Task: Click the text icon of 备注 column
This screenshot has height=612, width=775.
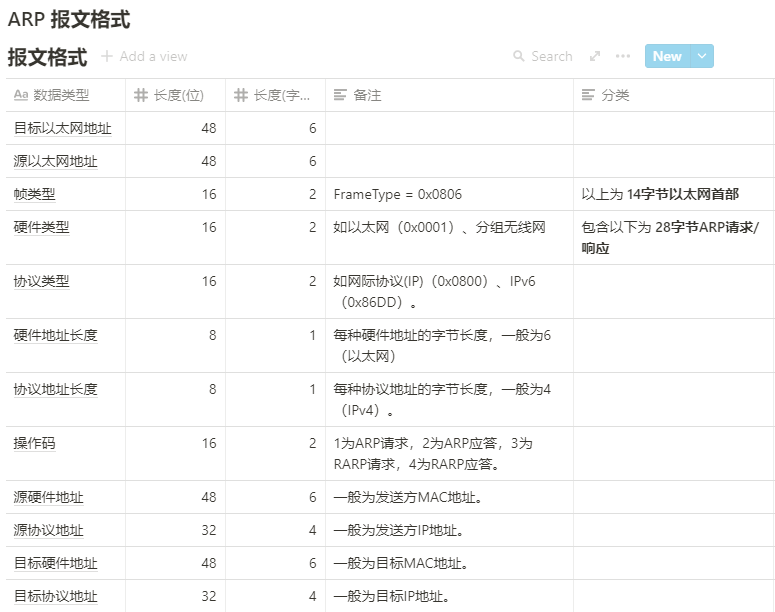Action: tap(341, 96)
